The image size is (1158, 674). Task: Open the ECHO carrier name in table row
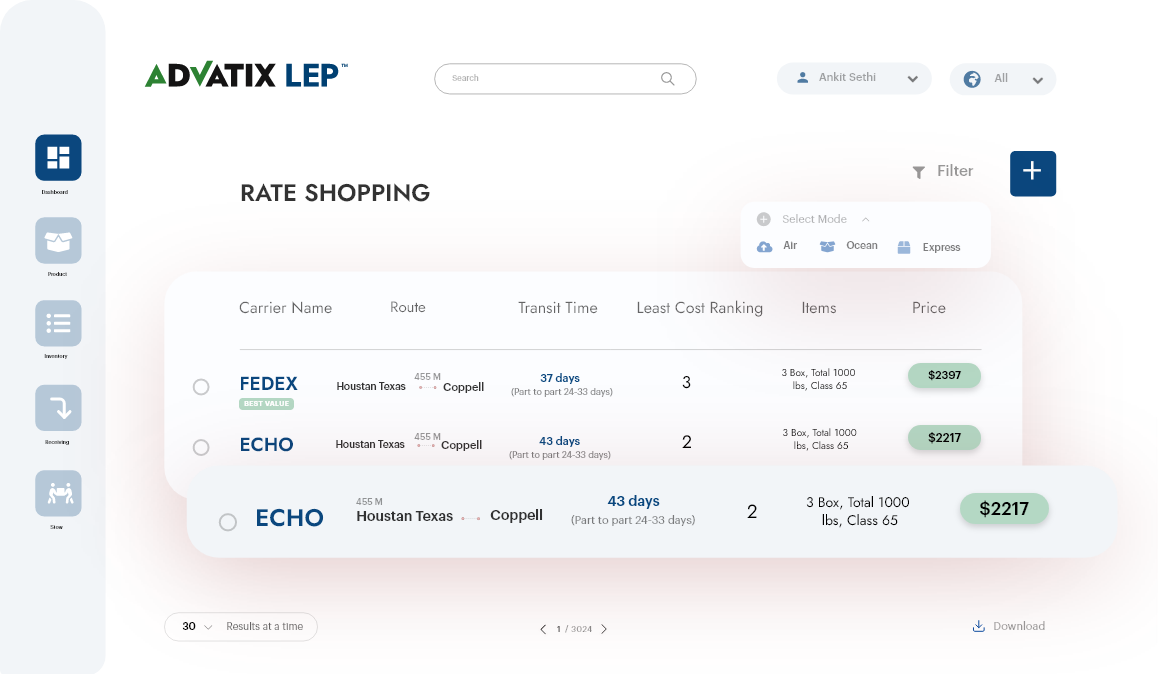(267, 444)
